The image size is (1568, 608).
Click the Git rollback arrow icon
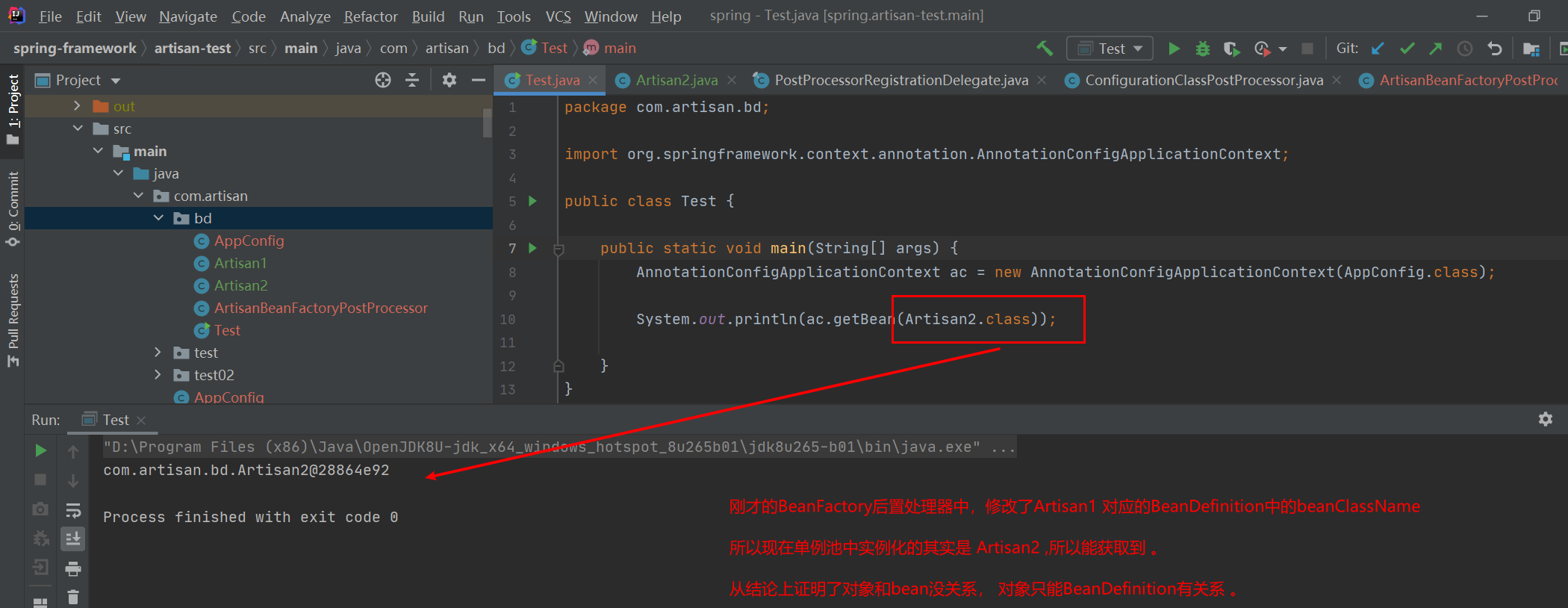tap(1494, 49)
